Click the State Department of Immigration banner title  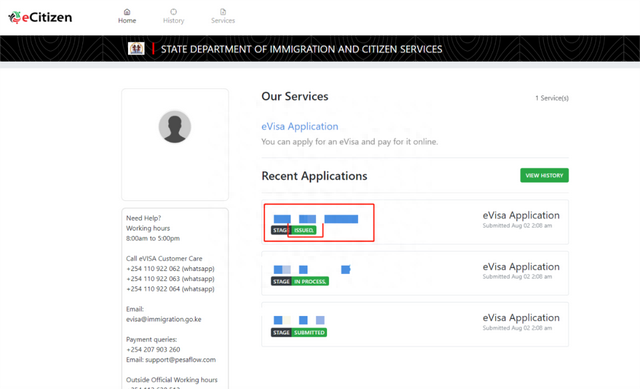coord(301,49)
